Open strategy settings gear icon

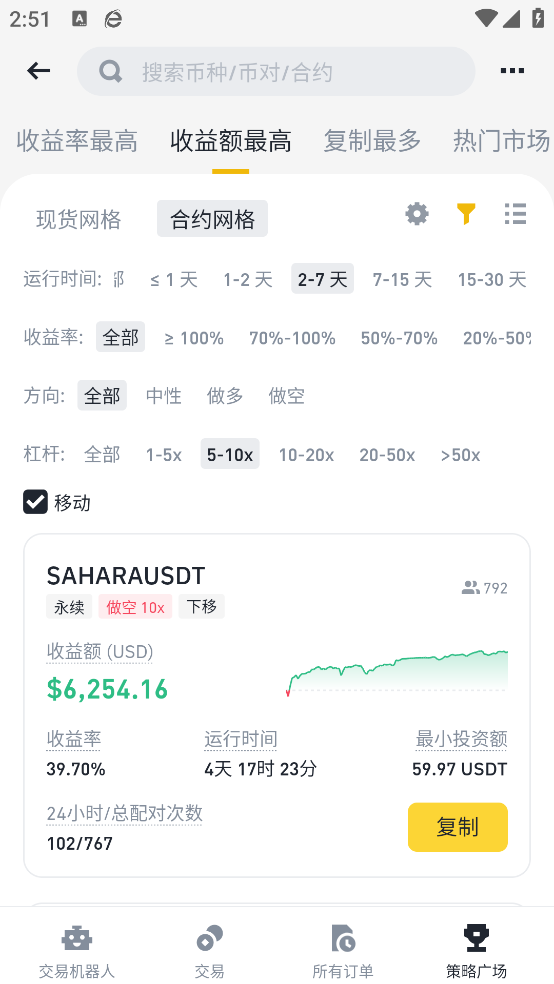(417, 214)
